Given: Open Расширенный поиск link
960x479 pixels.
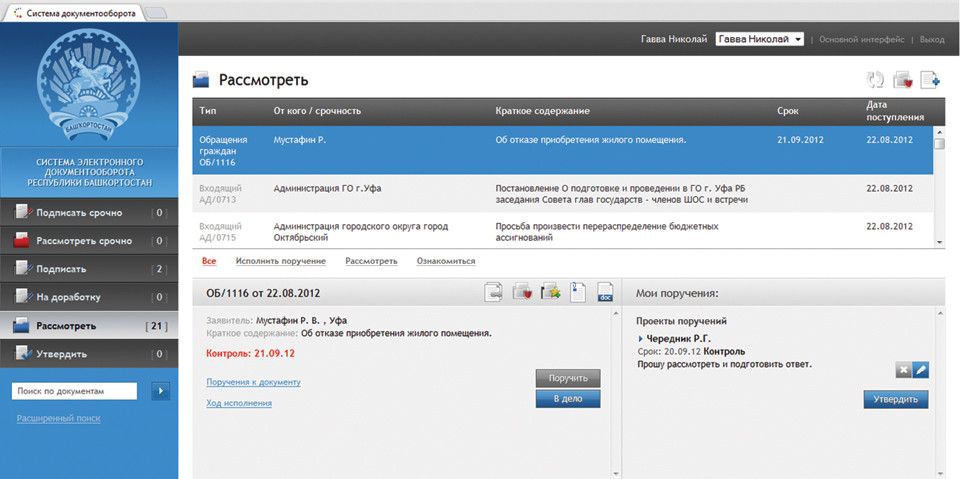Looking at the screenshot, I should 58,418.
